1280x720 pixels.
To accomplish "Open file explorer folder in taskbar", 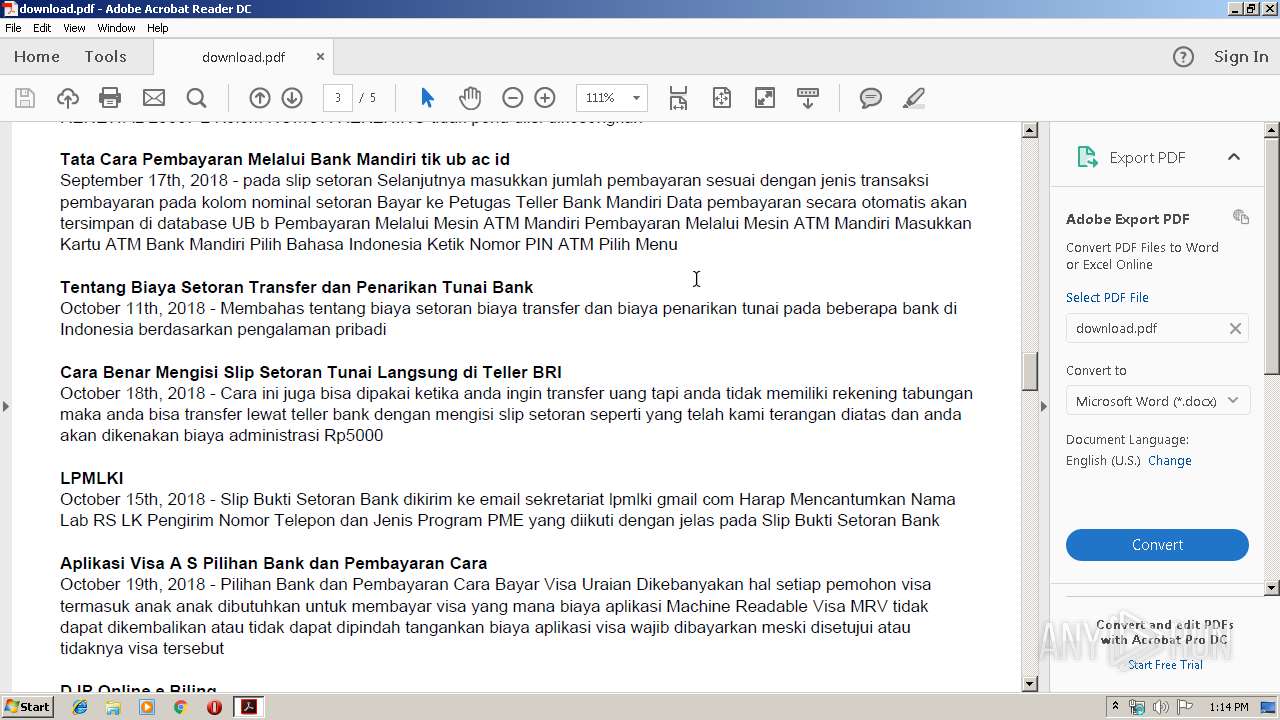I will (113, 707).
